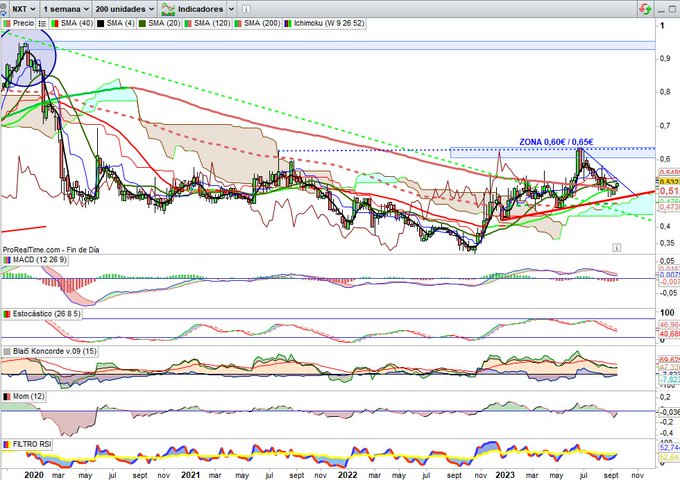
Task: Open SMA (4) indicator settings
Action: coord(116,23)
